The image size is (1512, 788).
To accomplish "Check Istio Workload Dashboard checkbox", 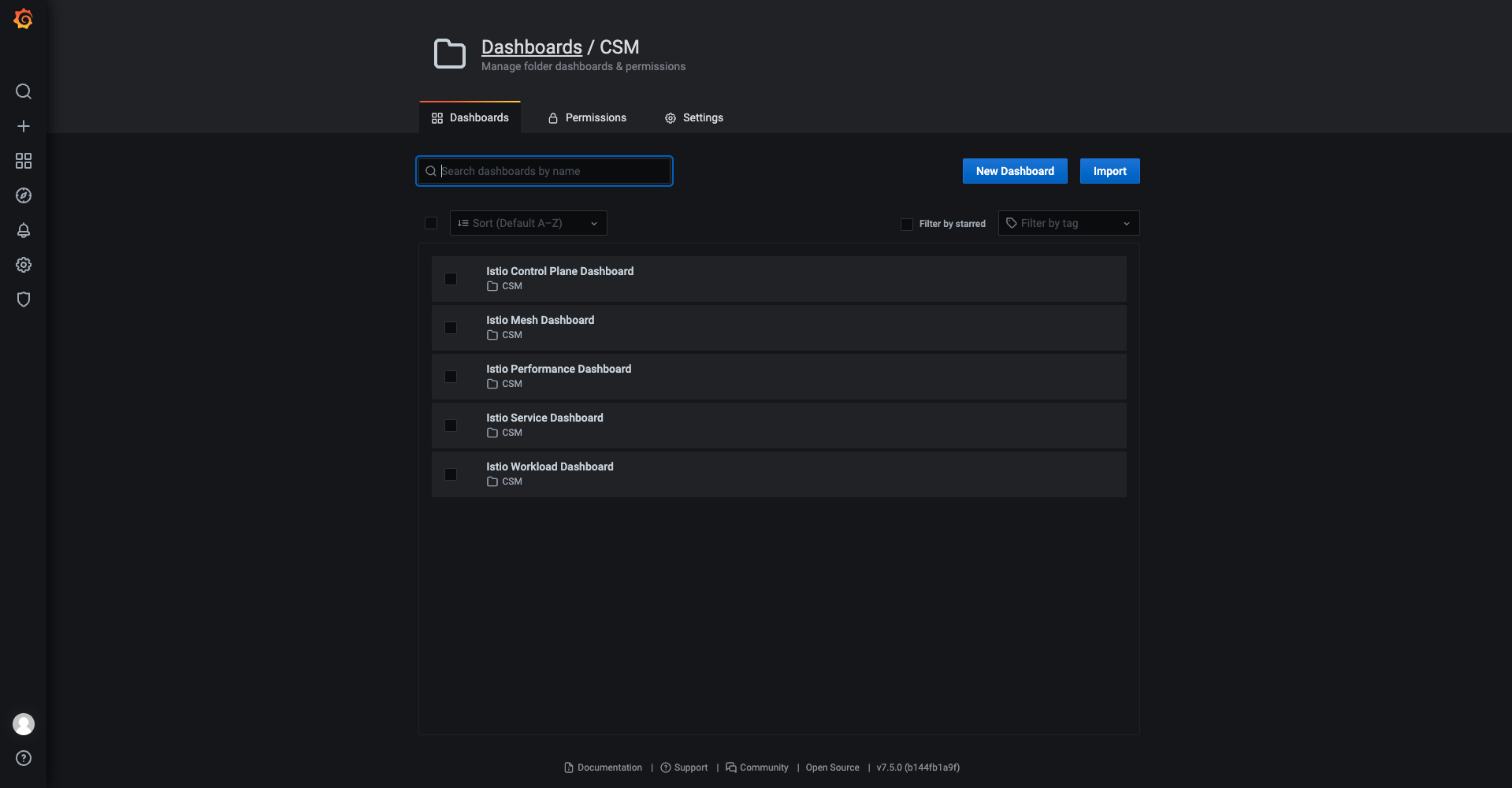I will [x=451, y=474].
